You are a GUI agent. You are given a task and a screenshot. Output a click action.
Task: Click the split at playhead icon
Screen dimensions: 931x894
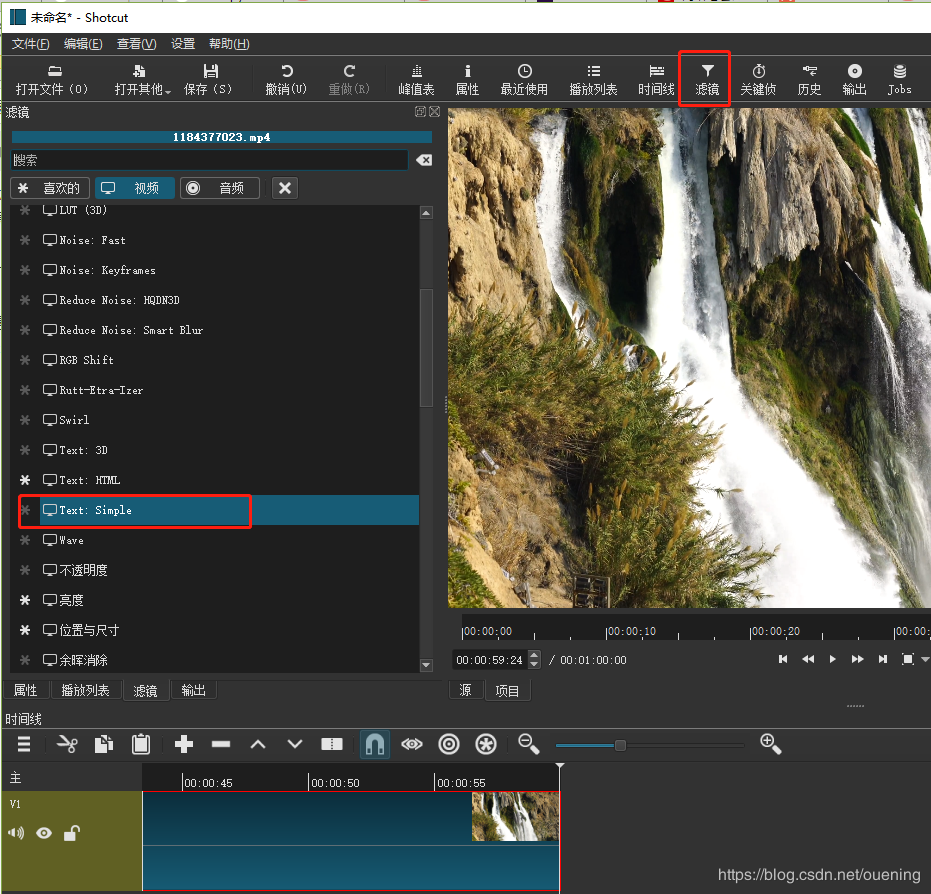coord(332,744)
